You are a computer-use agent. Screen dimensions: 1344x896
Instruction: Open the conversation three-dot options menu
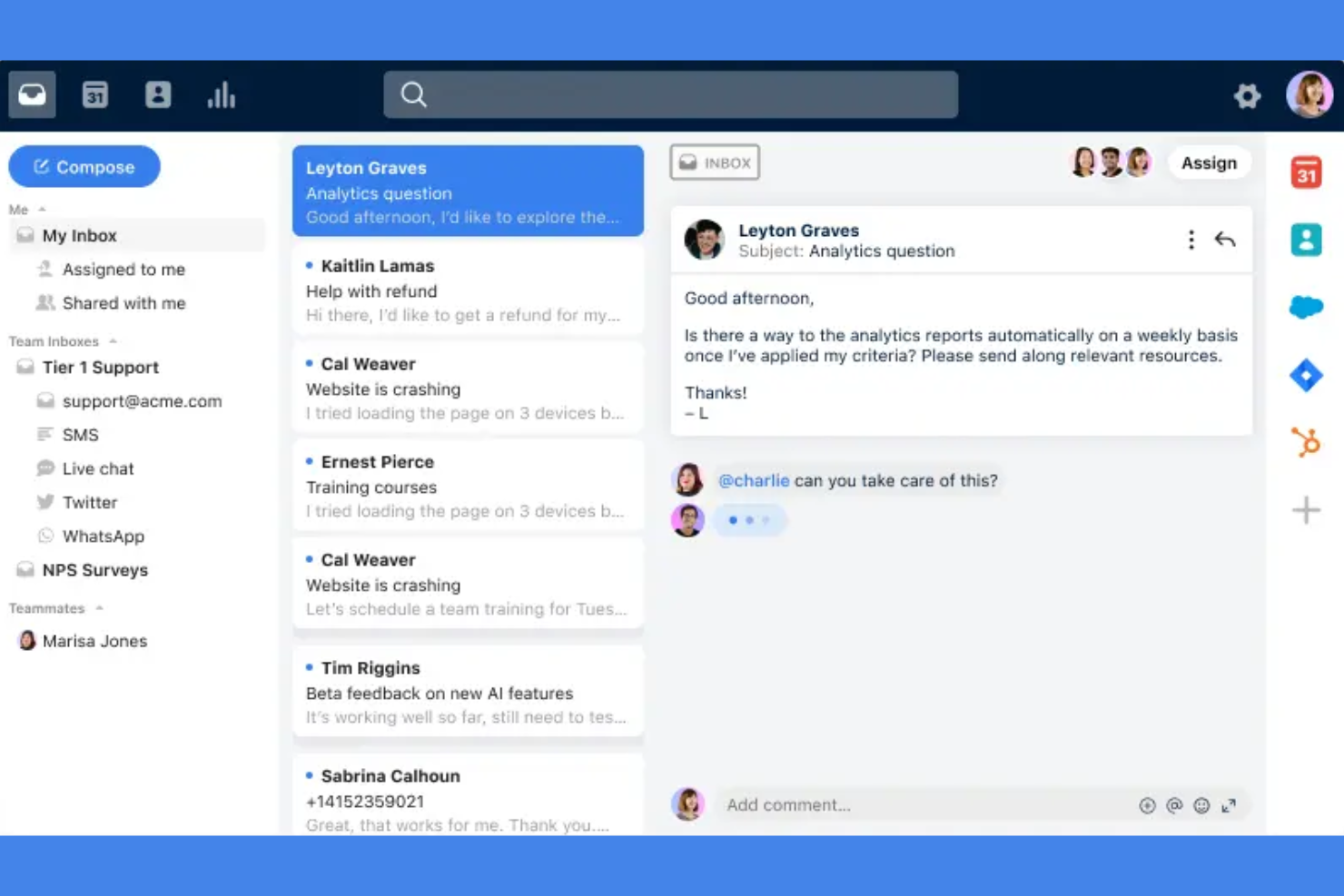[1191, 240]
